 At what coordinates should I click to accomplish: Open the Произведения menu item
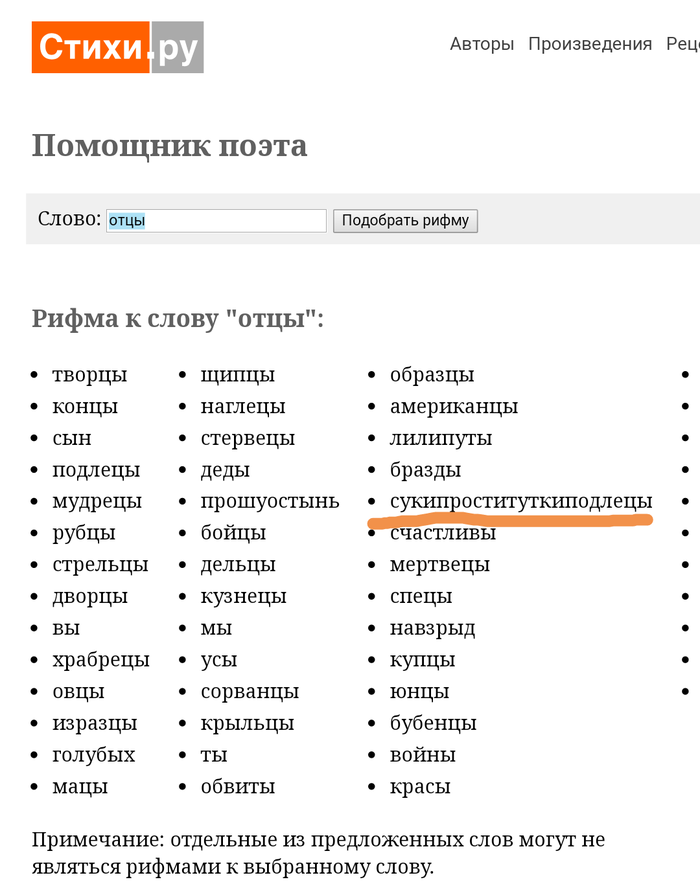click(590, 44)
